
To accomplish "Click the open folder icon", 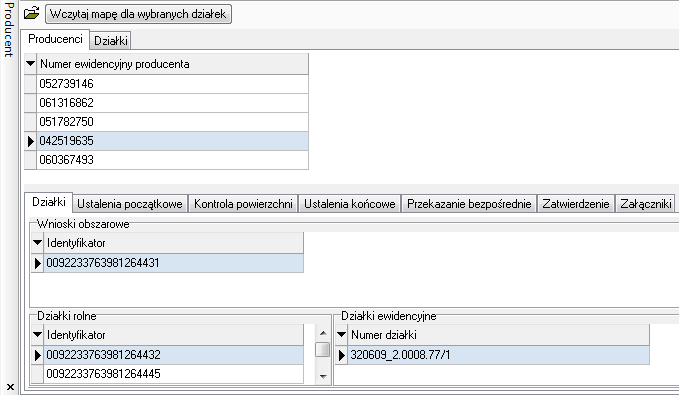I will [32, 13].
